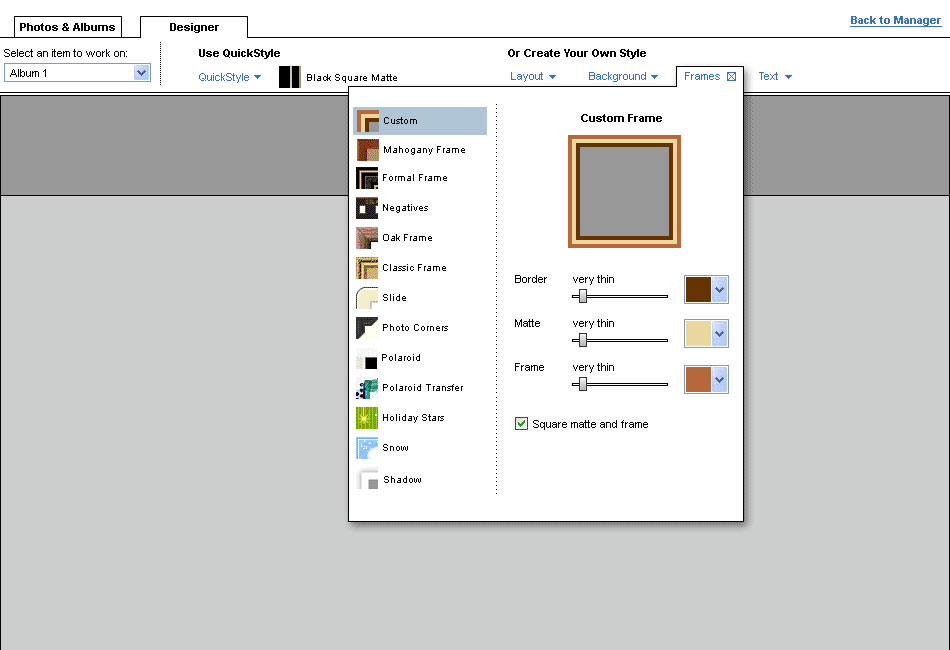
Task: Select the 'Polaroid Transfer' list label
Action: [x=423, y=388]
